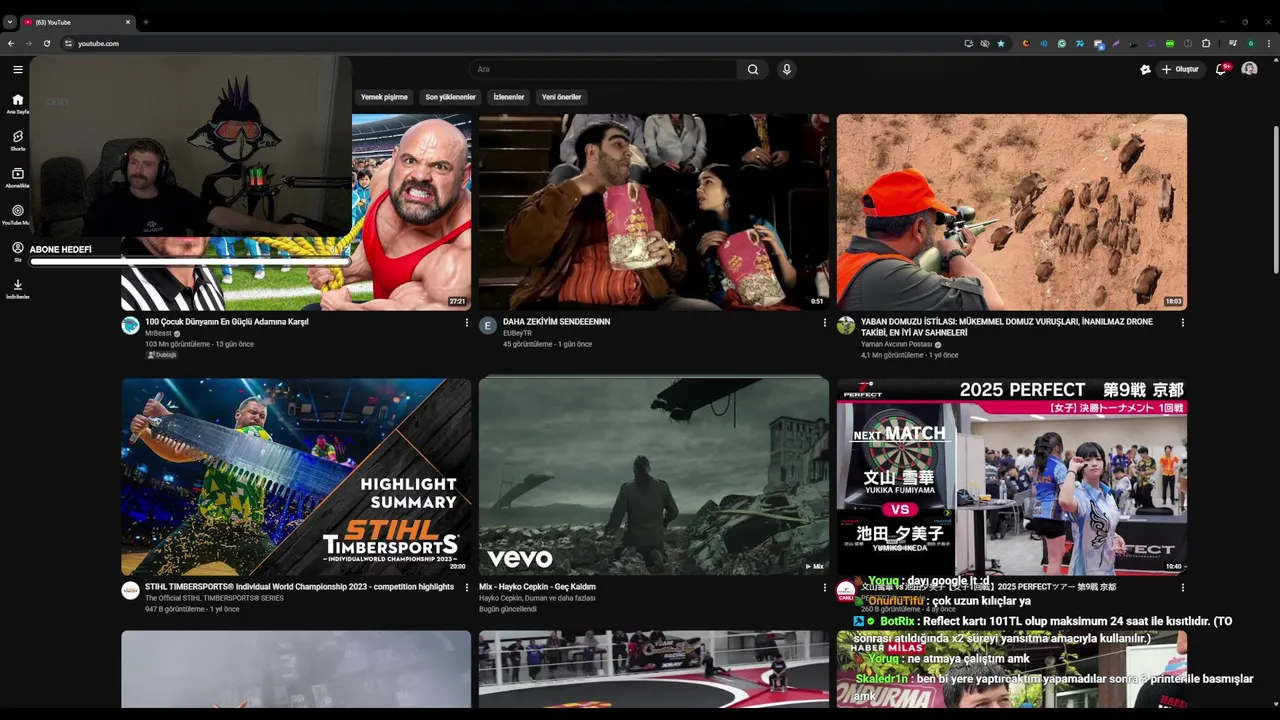The image size is (1280, 720).
Task: Click the sparkle icon left of Oluştur
Action: coord(1145,69)
